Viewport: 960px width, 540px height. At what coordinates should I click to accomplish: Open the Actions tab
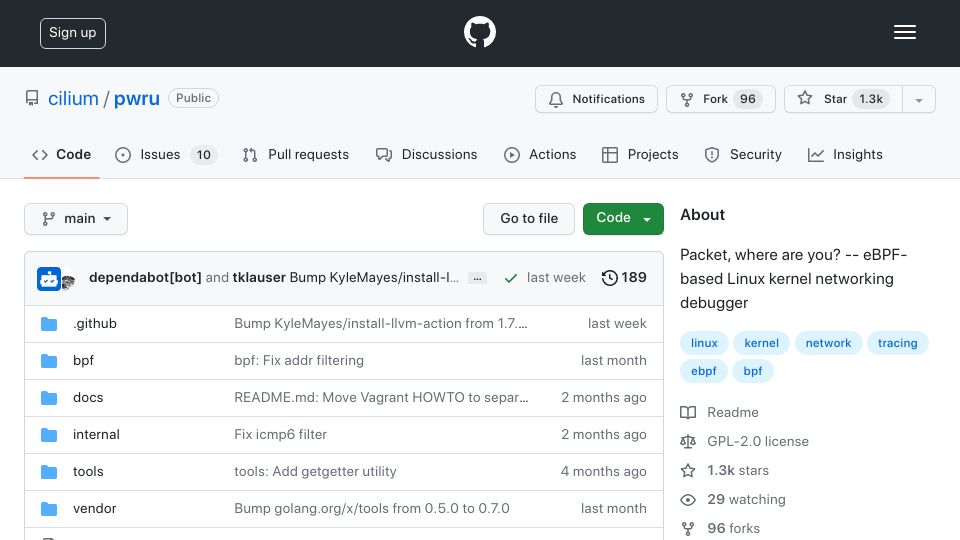tap(540, 155)
